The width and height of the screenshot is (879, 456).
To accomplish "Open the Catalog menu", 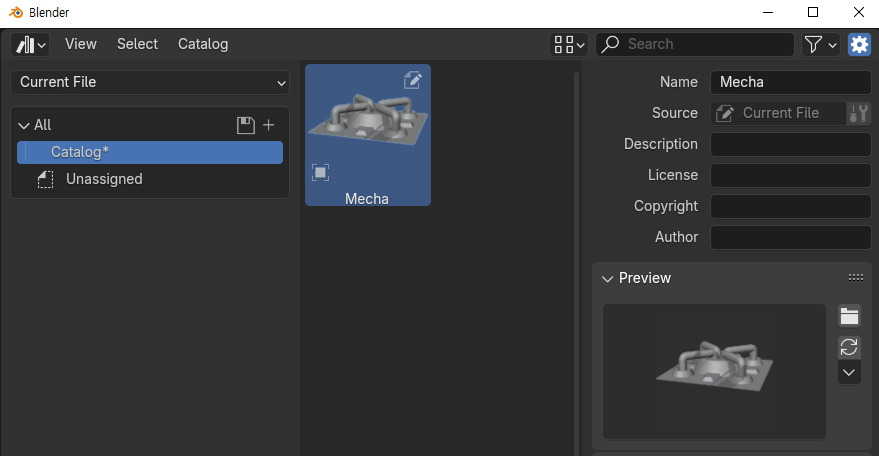I will click(x=203, y=44).
